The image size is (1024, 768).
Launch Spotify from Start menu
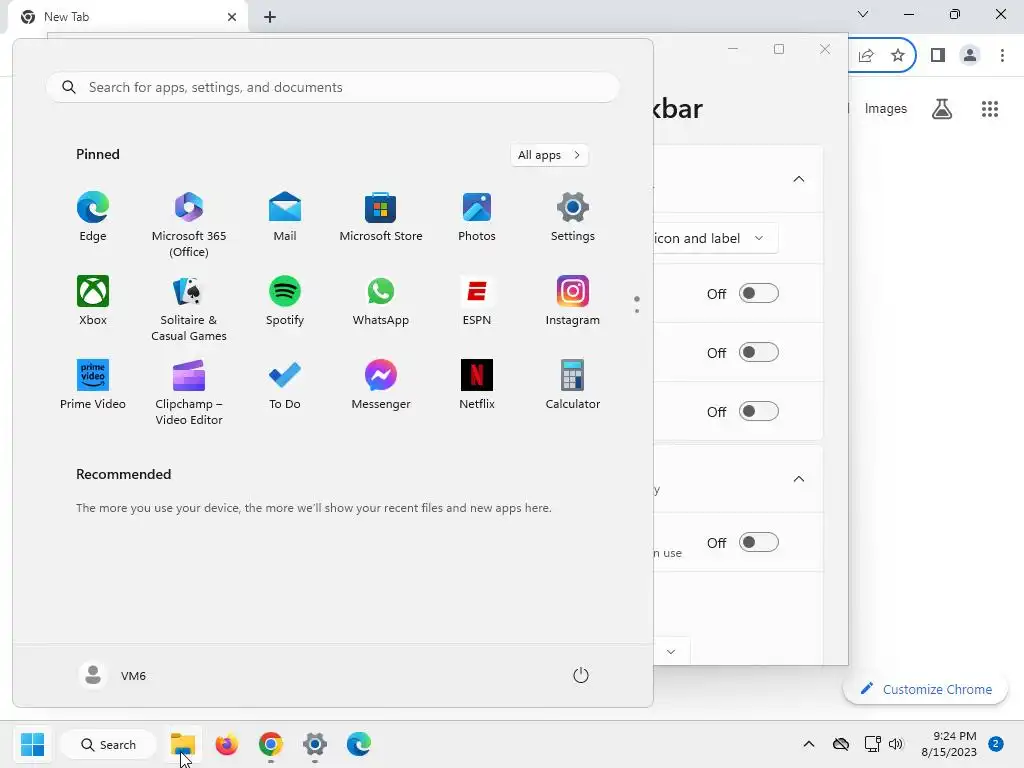(x=285, y=300)
